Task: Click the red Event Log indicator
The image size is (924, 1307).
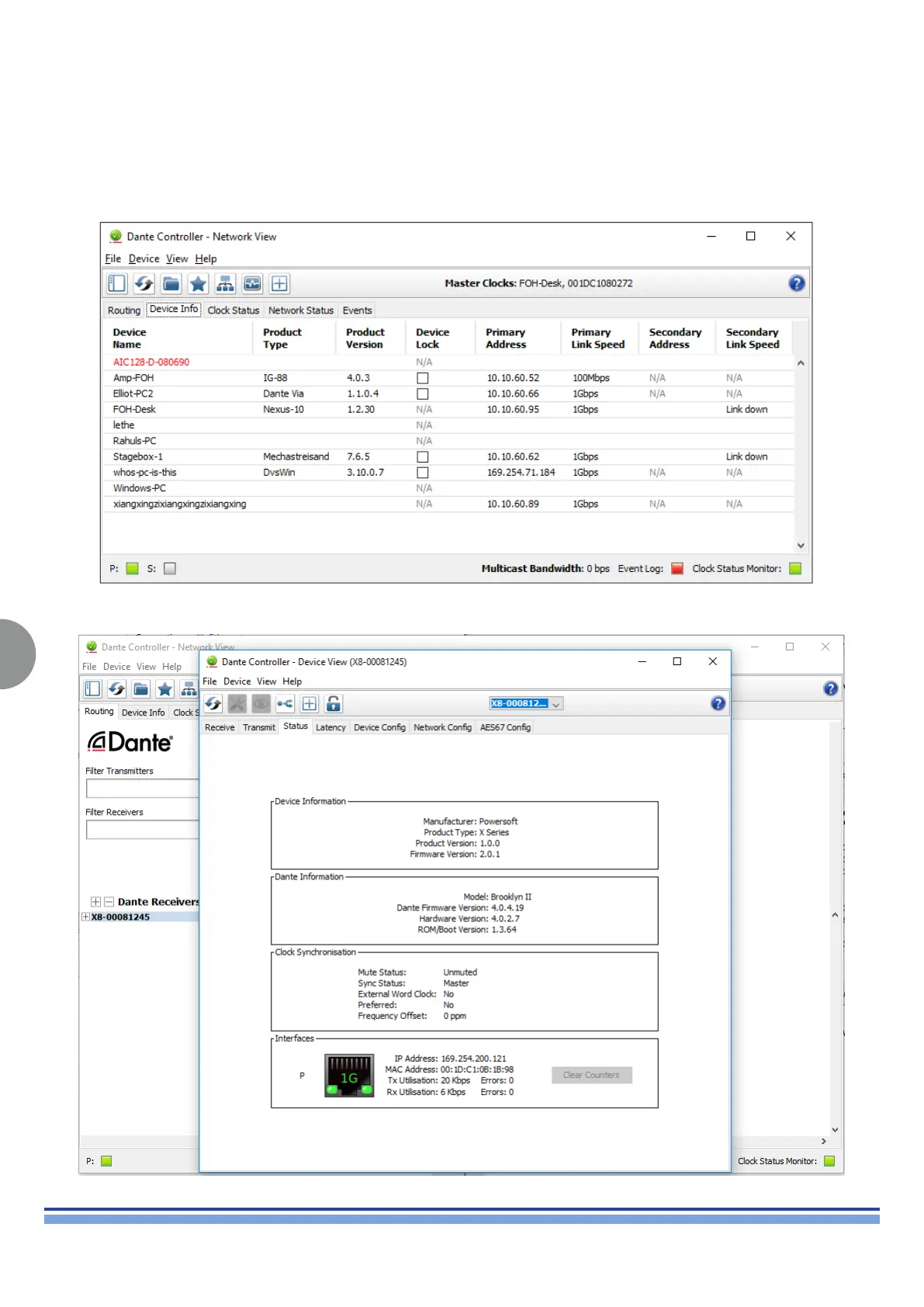Action: [x=677, y=569]
